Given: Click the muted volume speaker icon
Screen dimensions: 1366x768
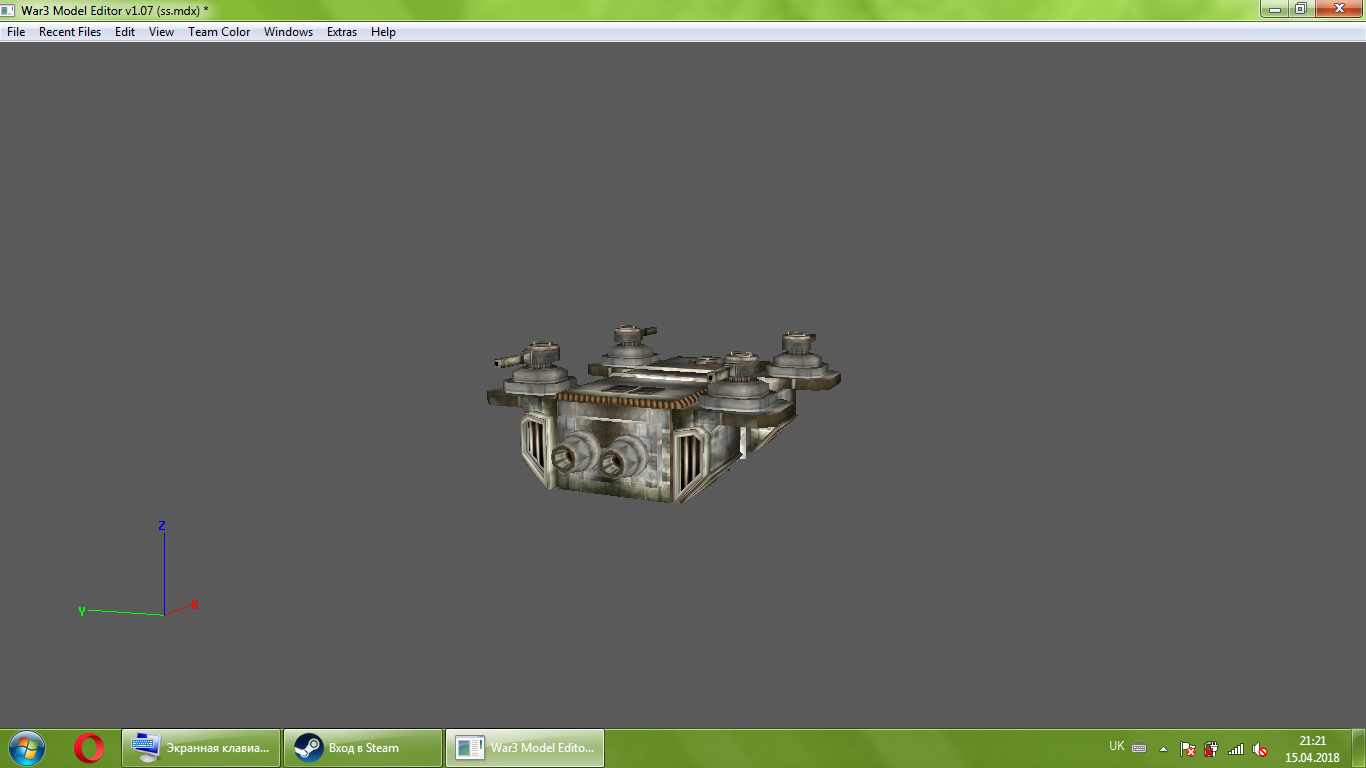Looking at the screenshot, I should 1260,748.
